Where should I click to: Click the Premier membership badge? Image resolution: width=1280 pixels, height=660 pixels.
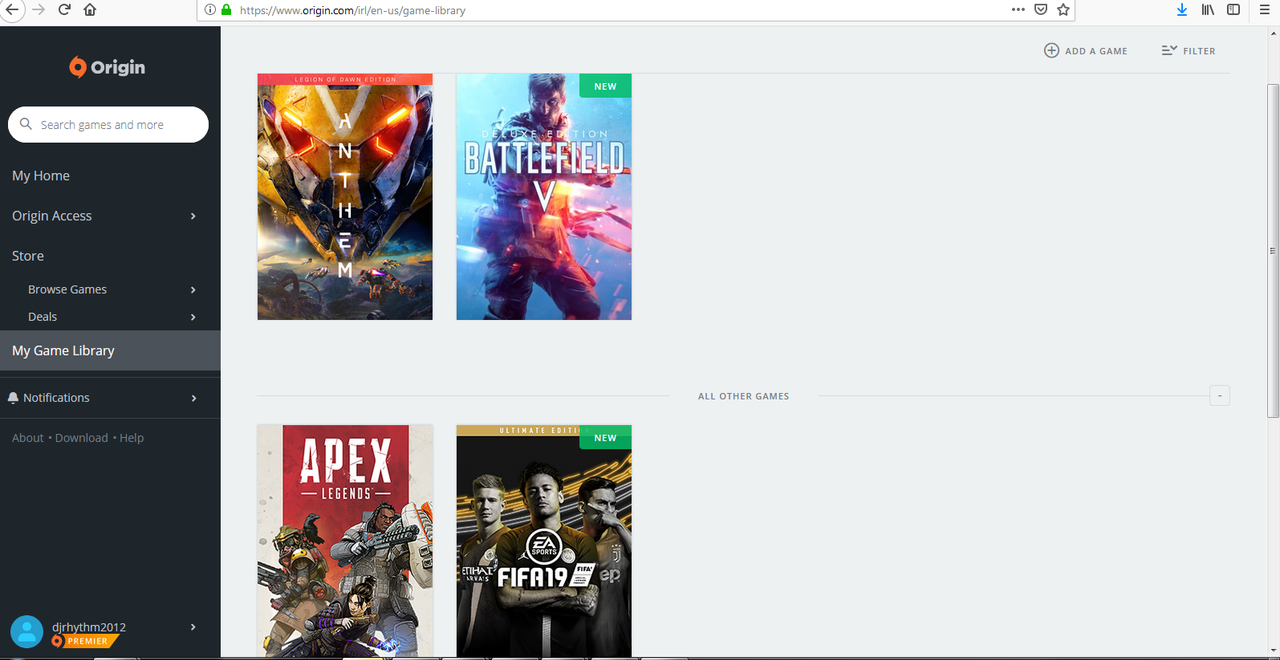point(86,641)
